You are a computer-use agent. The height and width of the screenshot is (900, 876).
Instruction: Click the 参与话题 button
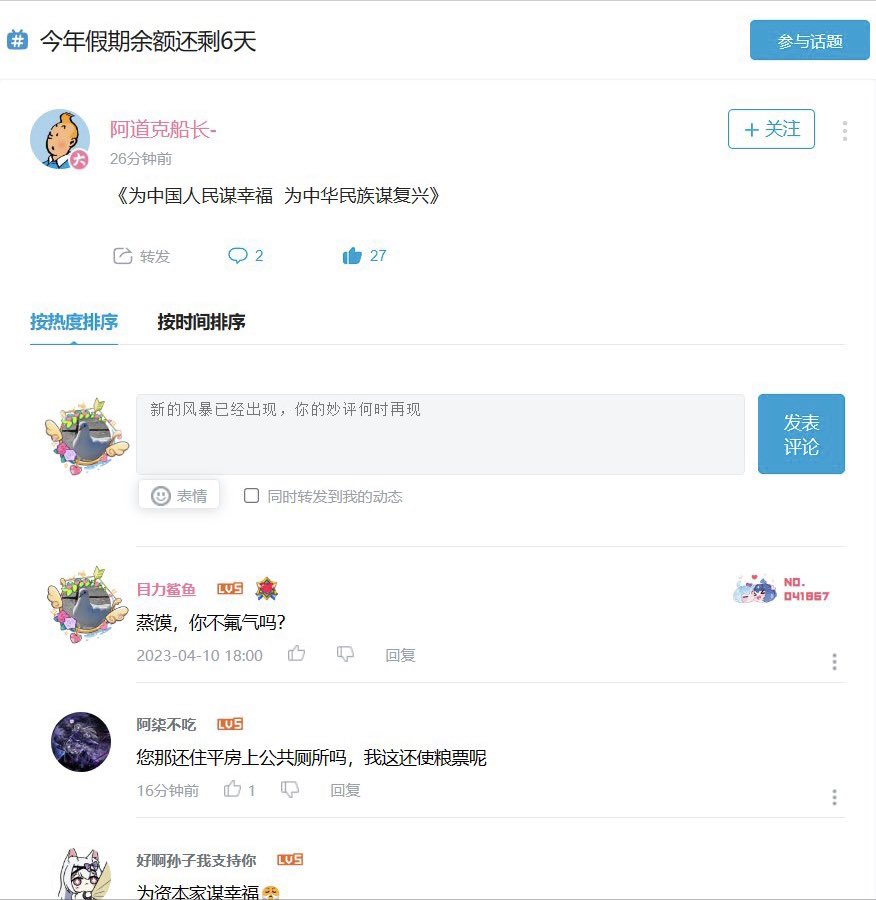click(x=809, y=40)
